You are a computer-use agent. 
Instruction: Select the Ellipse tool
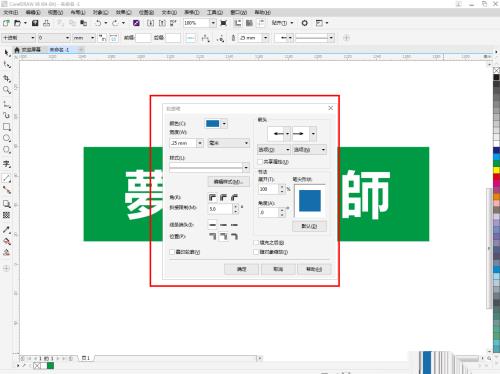7,138
